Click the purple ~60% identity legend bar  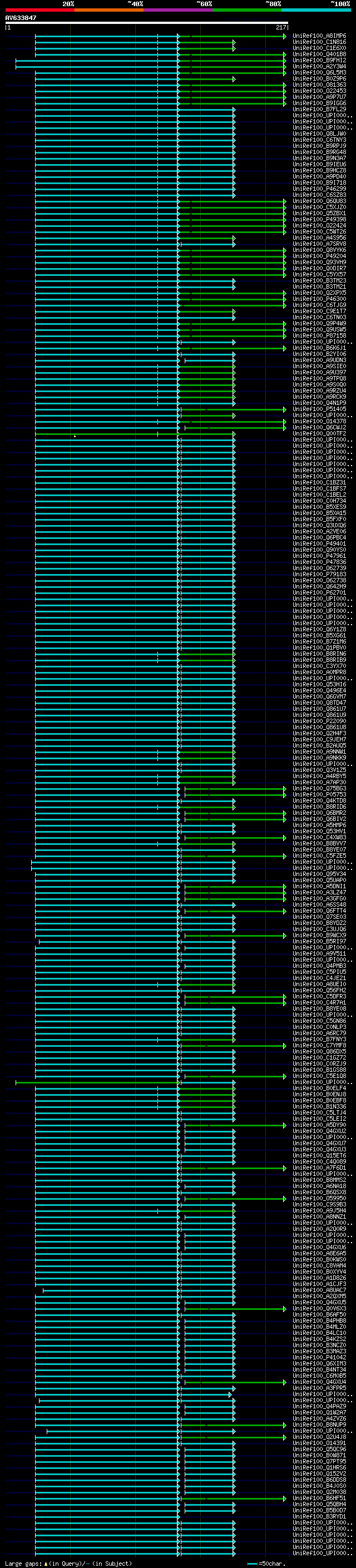(179, 10)
